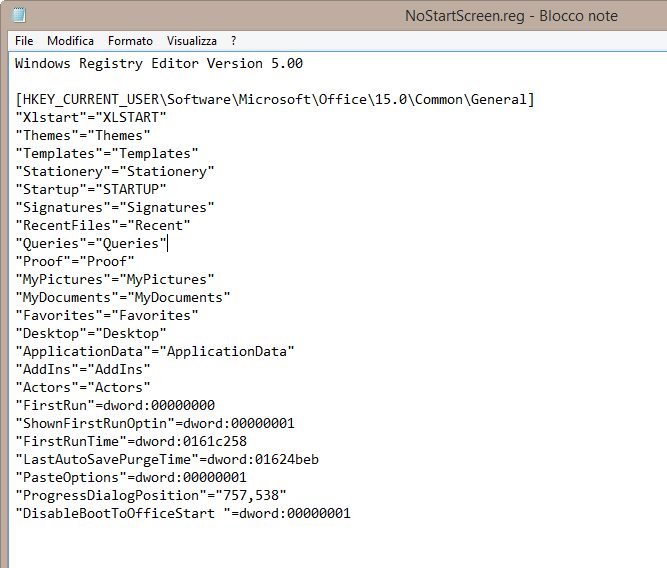Click the HKEY_CURRENT_USER registry key path line
This screenshot has width=667, height=568.
click(x=275, y=100)
